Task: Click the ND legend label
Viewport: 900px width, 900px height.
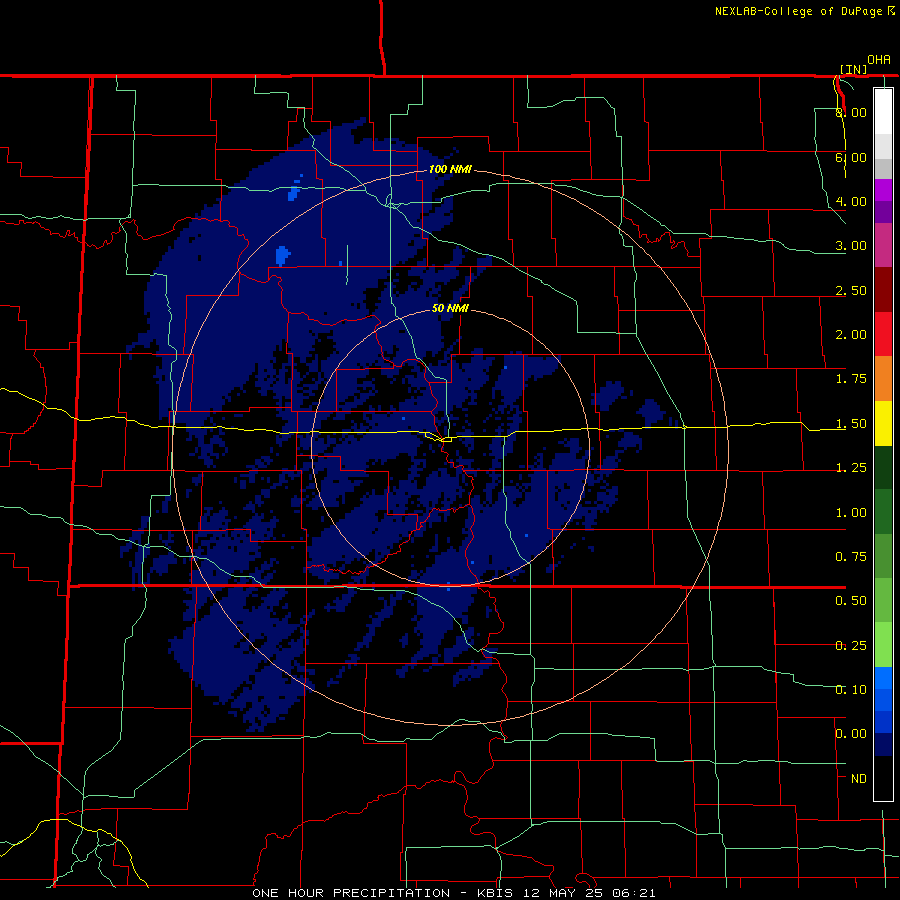Action: (x=859, y=779)
